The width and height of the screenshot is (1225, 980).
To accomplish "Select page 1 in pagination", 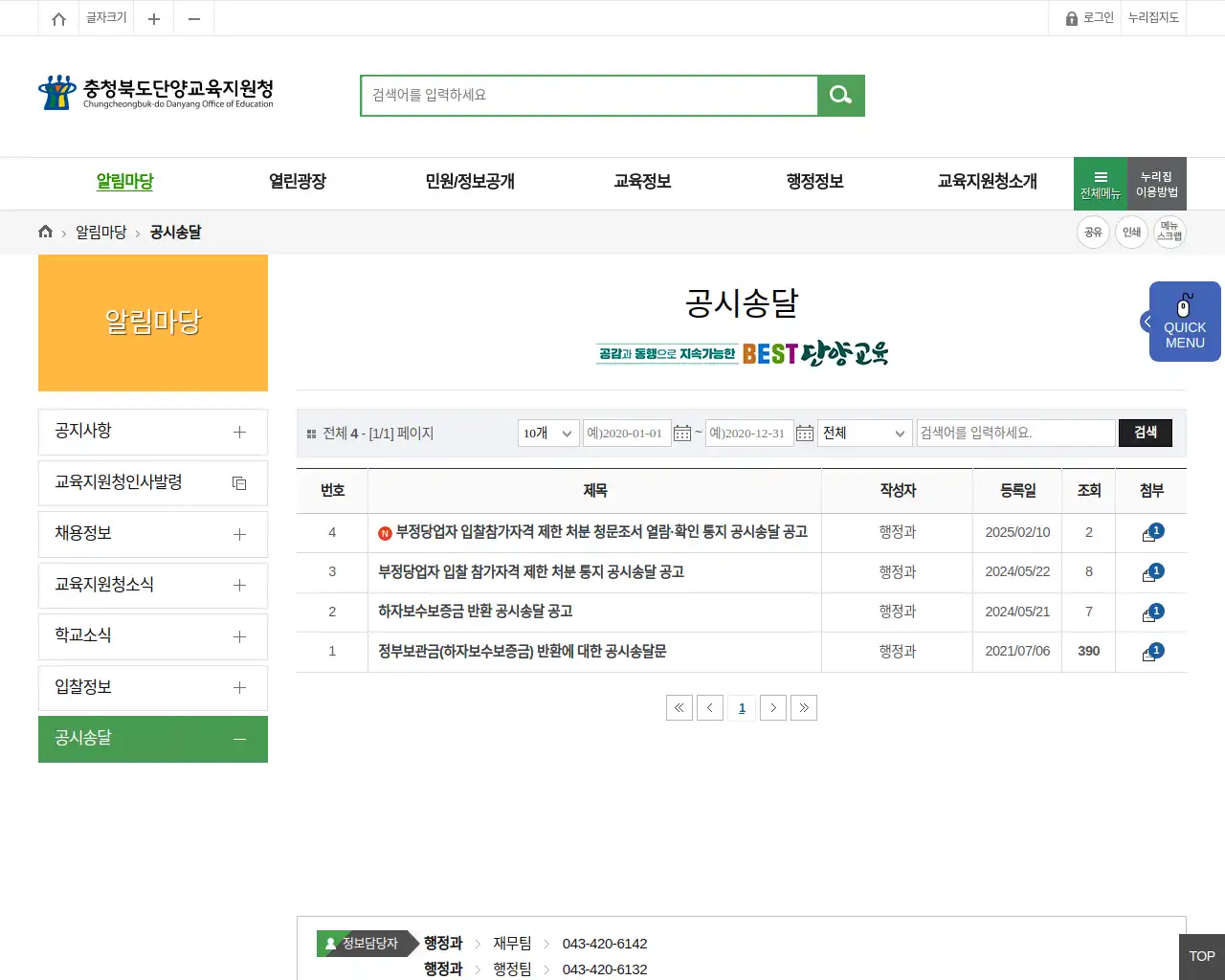I will click(x=742, y=708).
